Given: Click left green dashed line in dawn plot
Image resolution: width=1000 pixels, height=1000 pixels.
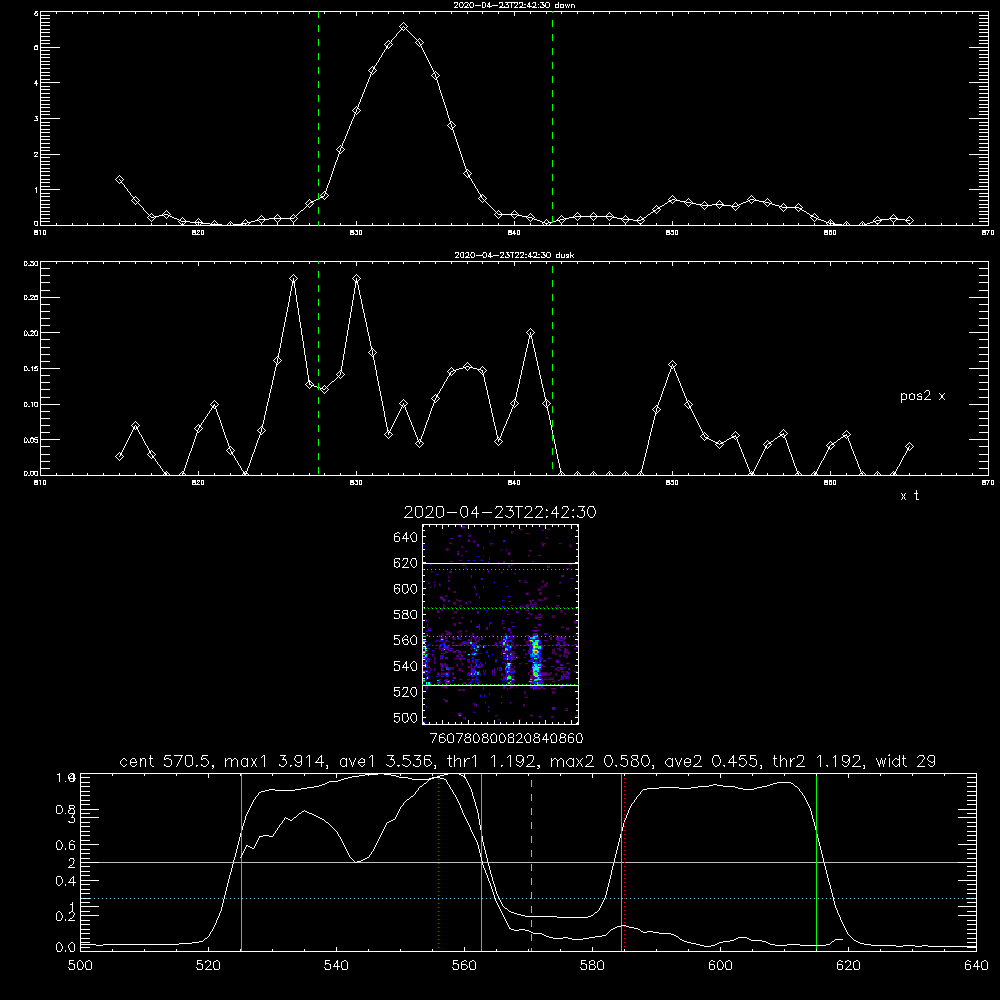Looking at the screenshot, I should pos(318,119).
